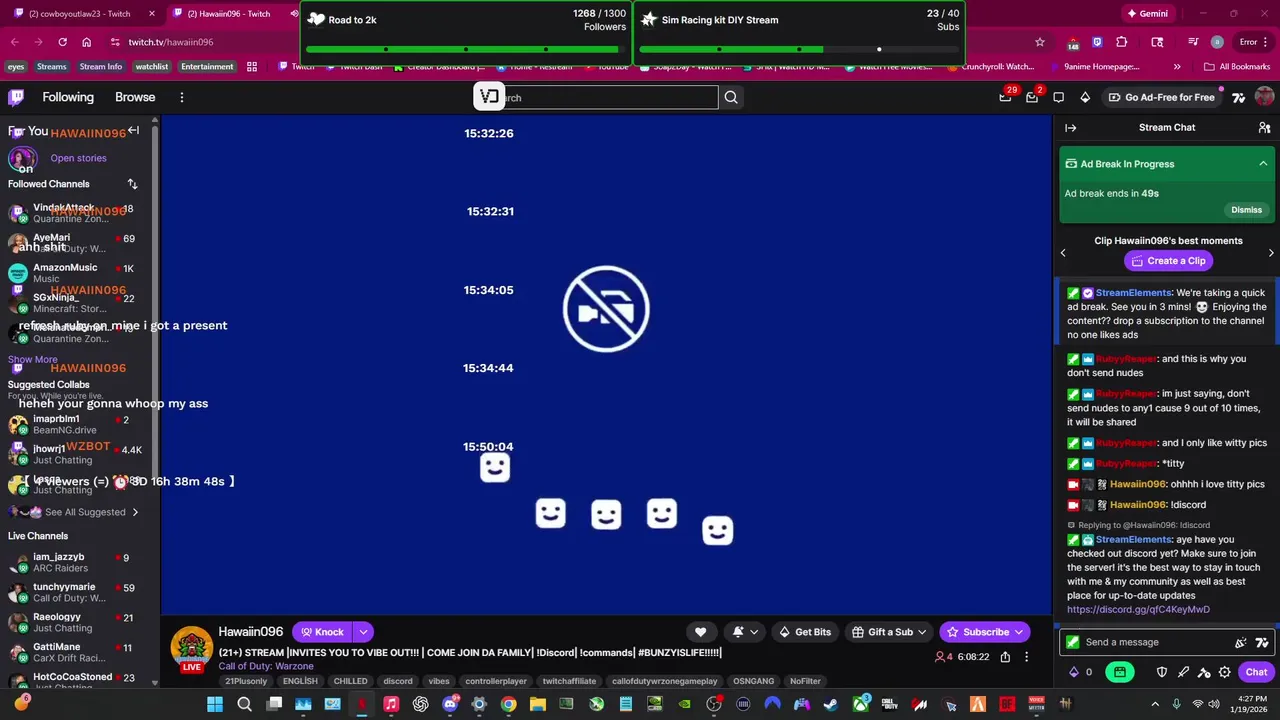Collapse the left For You sidebar
The height and width of the screenshot is (720, 1280).
[x=133, y=131]
